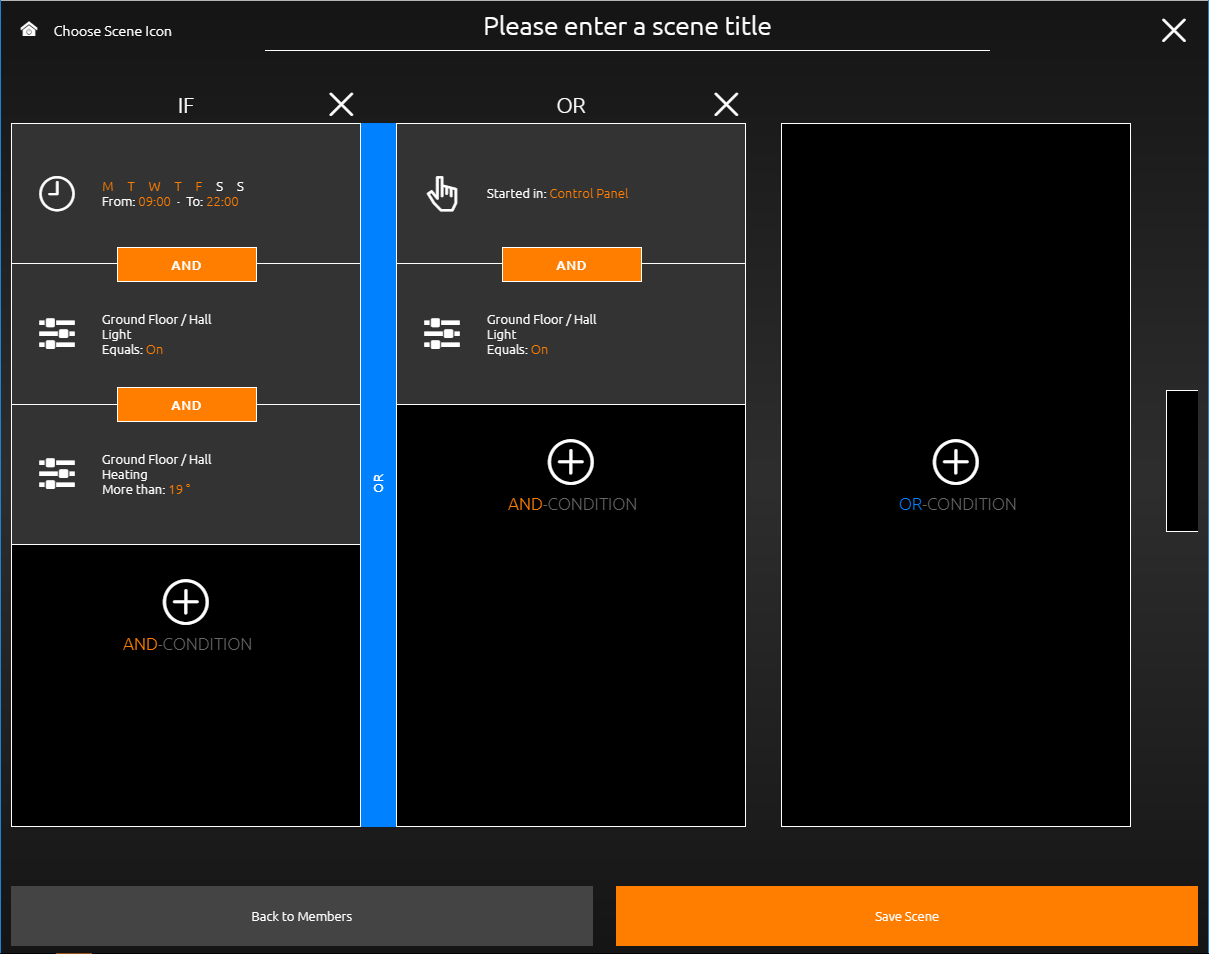Open Choose Scene Icon option
1209x954 pixels.
point(113,31)
